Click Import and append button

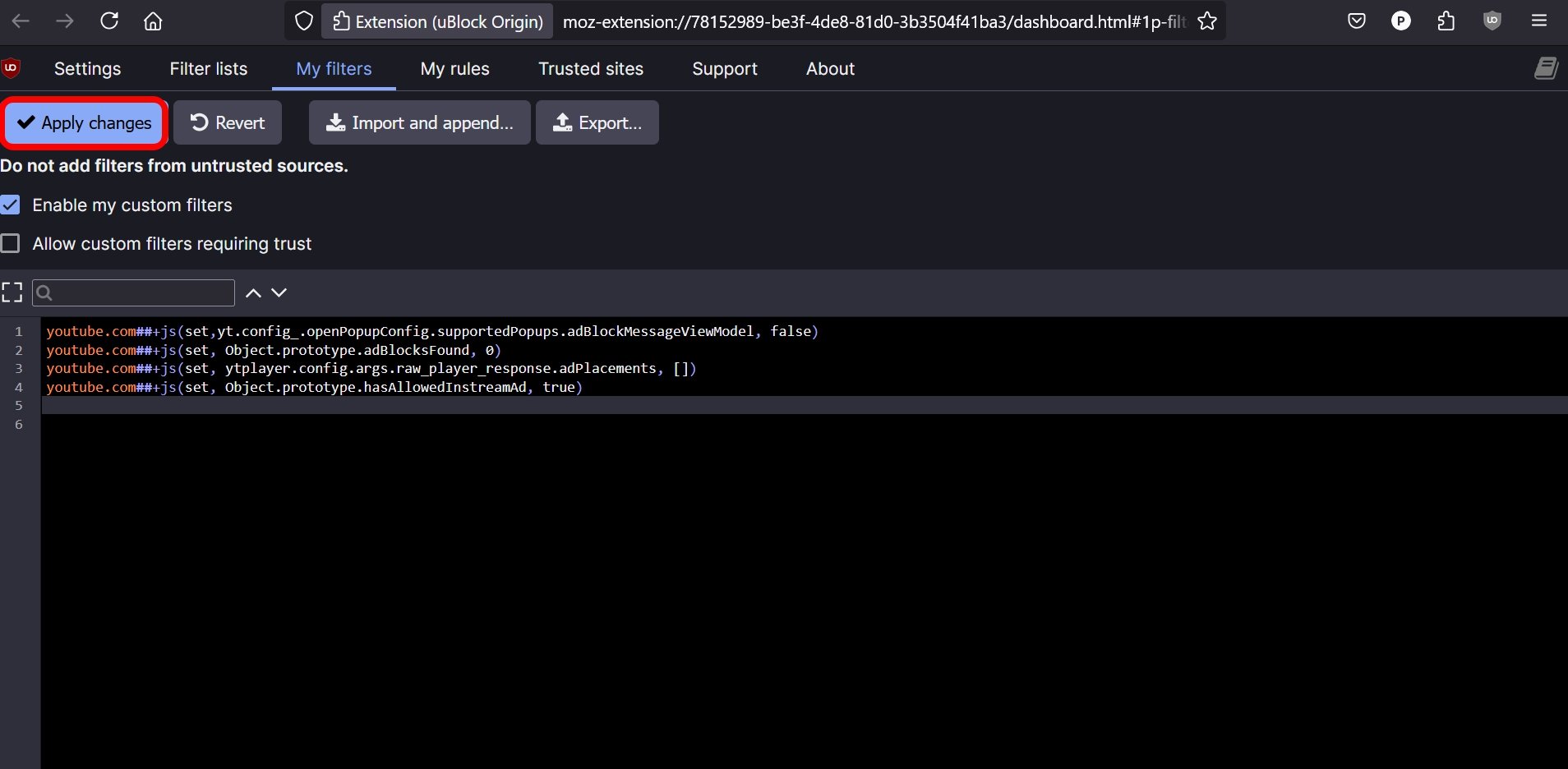point(420,122)
